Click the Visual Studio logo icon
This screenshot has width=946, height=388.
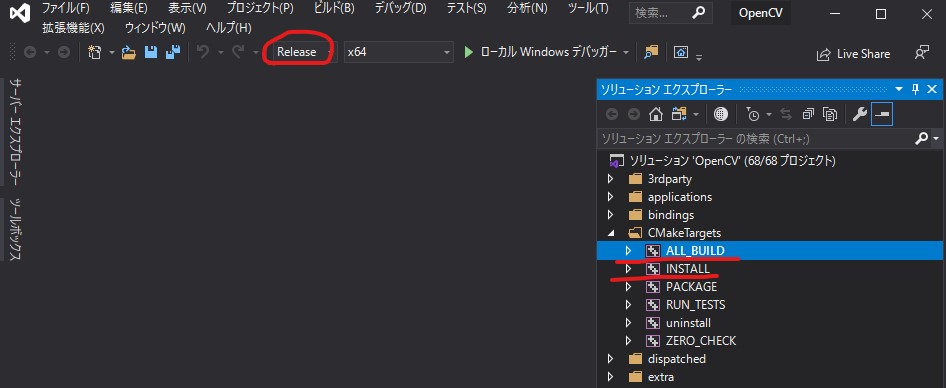[21, 12]
